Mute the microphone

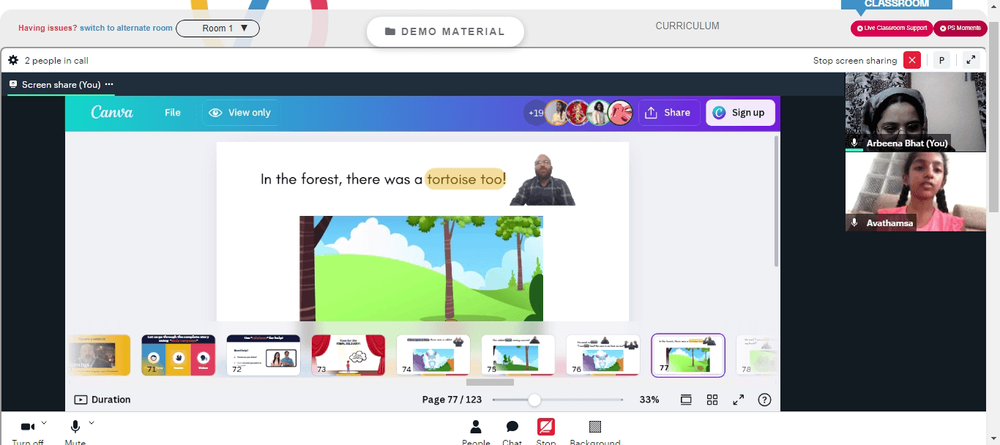click(75, 432)
